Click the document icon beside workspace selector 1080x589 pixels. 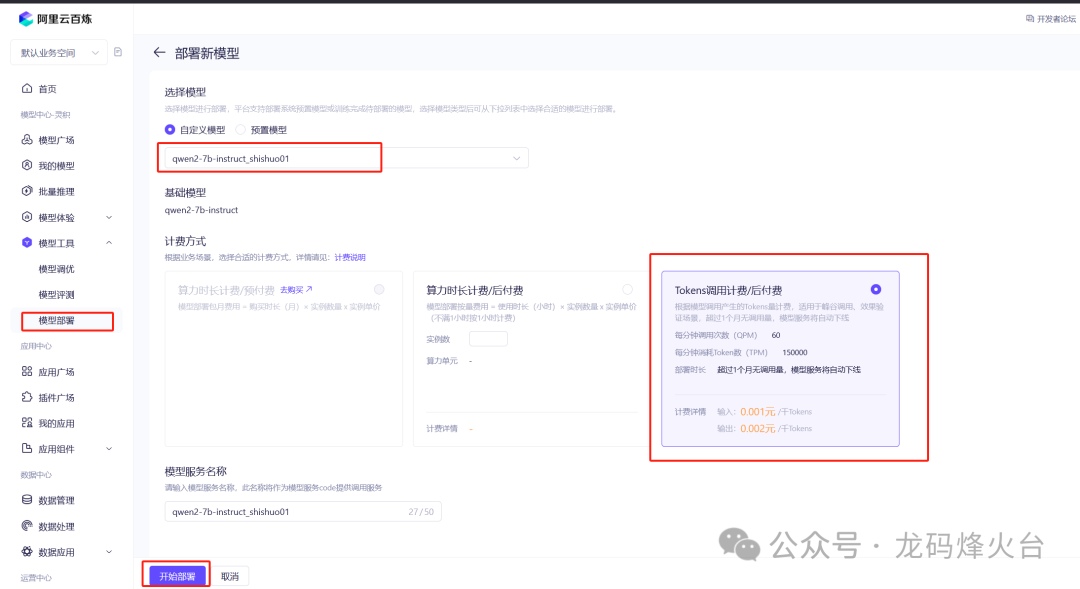[x=118, y=52]
